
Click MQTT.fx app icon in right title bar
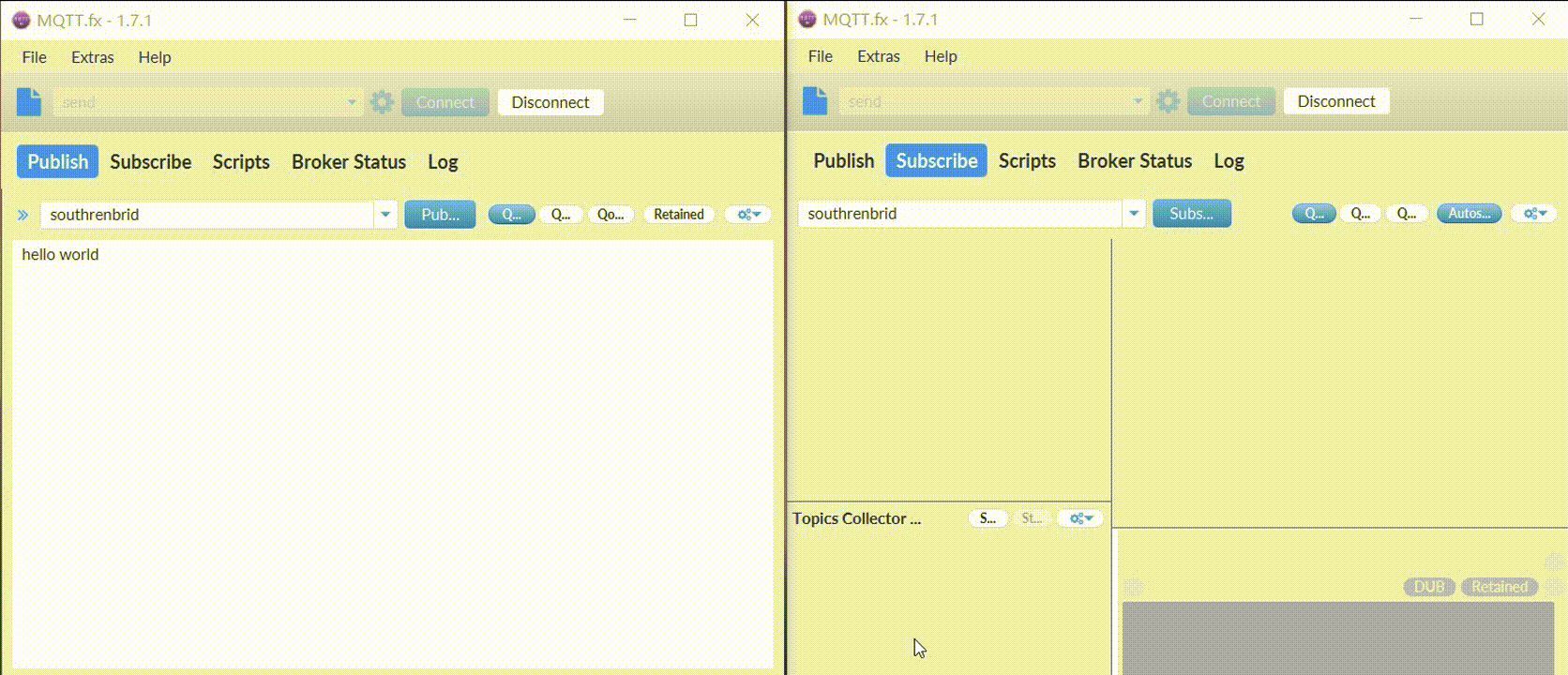click(x=807, y=19)
